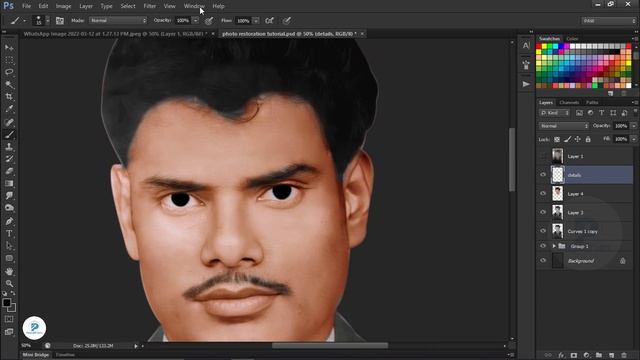Select the Clone Stamp tool
The width and height of the screenshot is (640, 360).
point(9,147)
